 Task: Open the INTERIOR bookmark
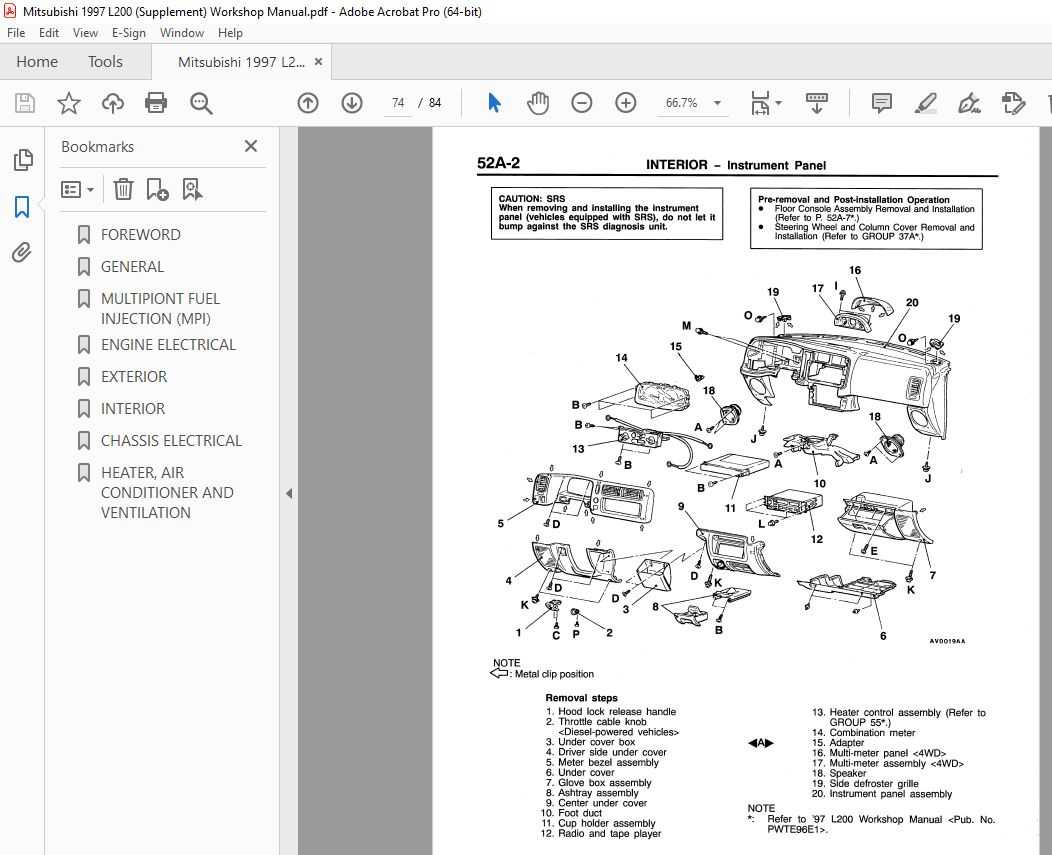click(133, 409)
